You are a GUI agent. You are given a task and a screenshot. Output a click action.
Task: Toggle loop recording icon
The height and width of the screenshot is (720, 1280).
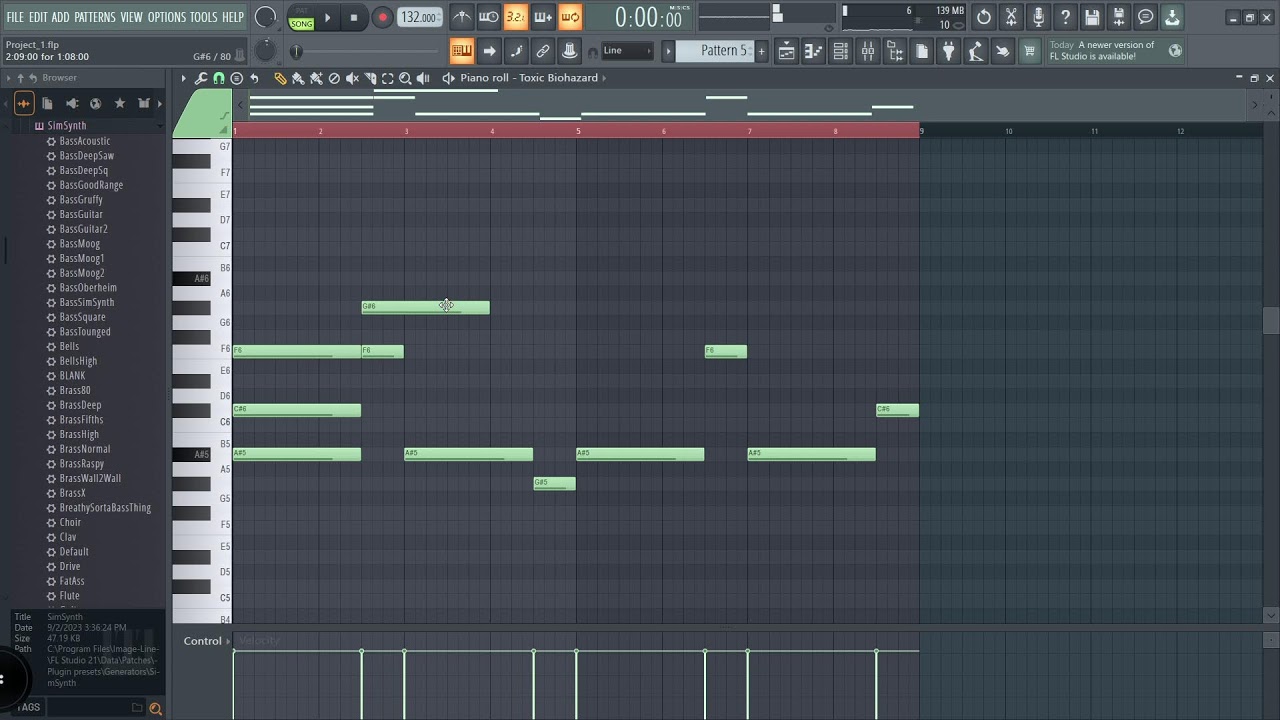569,17
